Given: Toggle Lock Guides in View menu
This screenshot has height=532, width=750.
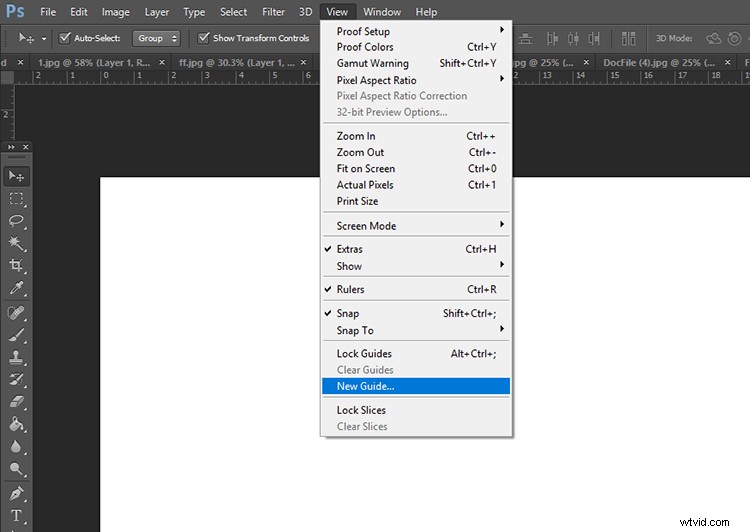Looking at the screenshot, I should (416, 354).
